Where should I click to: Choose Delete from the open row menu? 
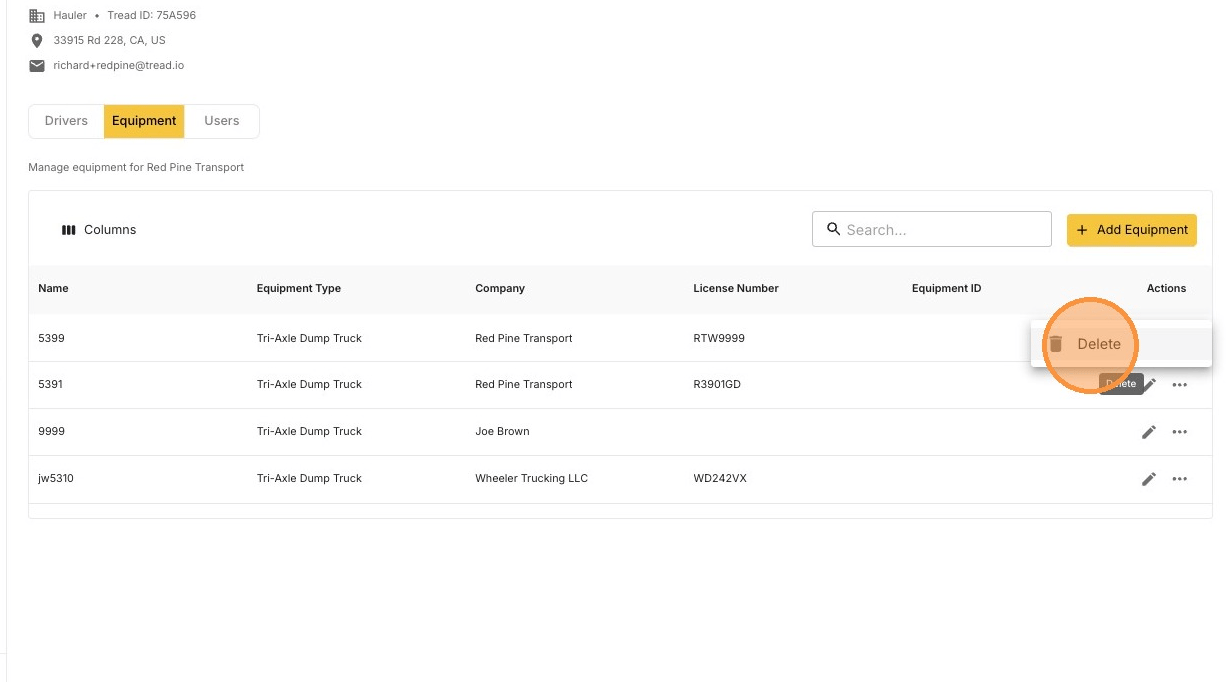[x=1121, y=344]
